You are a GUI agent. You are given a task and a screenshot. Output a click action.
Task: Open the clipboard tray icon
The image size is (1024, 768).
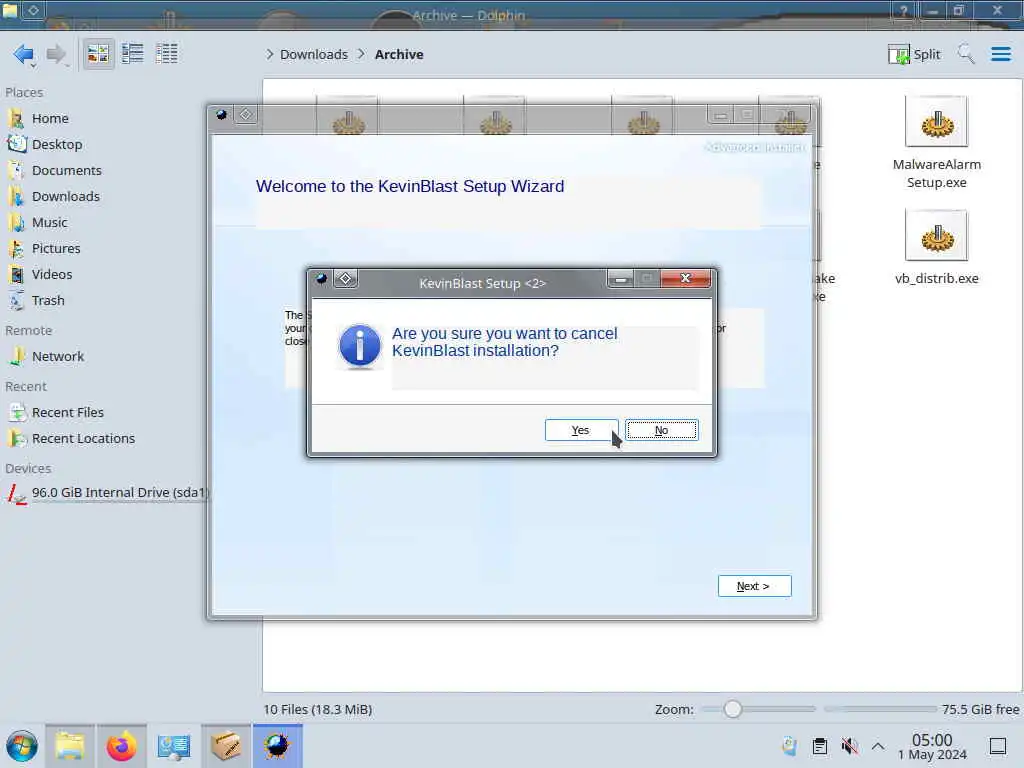(x=820, y=746)
